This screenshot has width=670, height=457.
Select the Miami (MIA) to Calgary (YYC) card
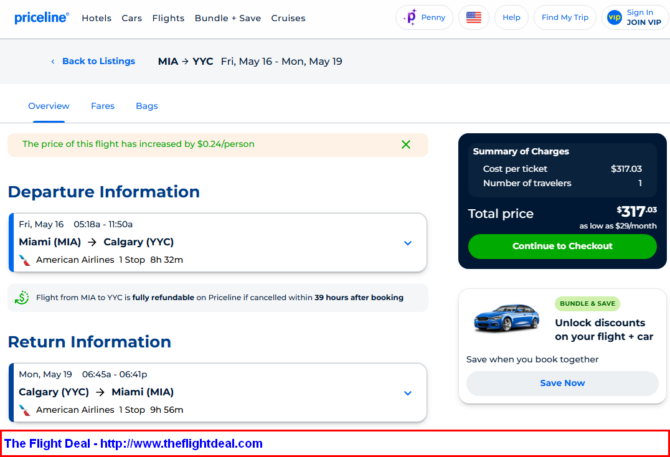click(218, 243)
